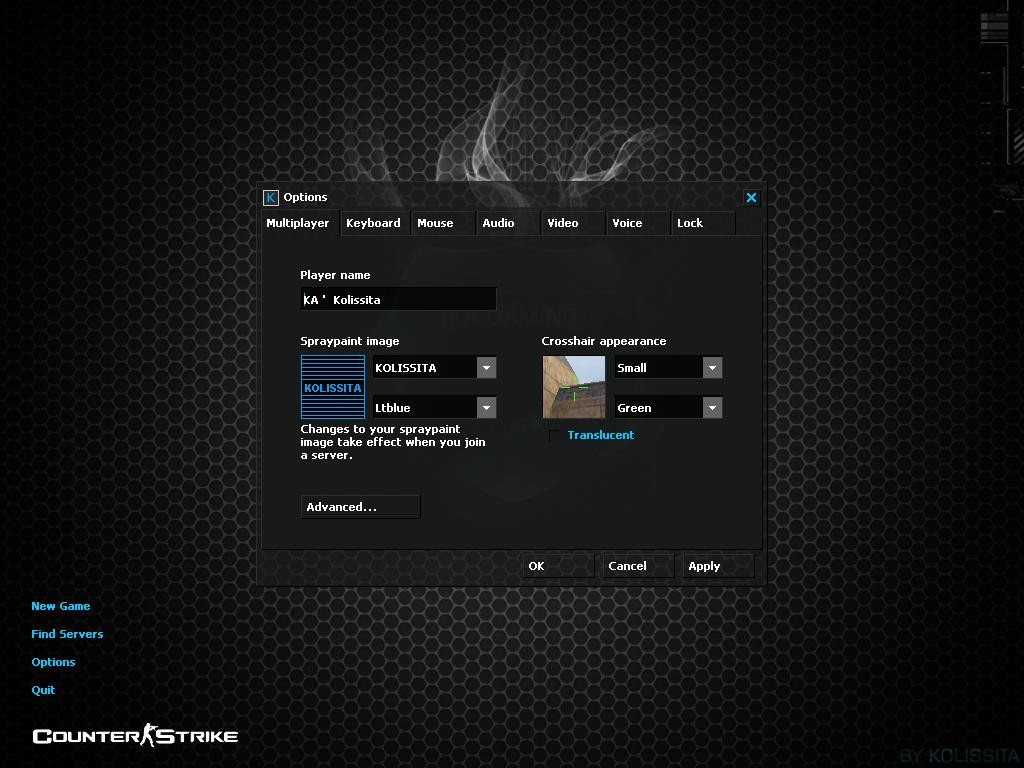This screenshot has height=768, width=1024.
Task: Click the Cancel button
Action: [638, 566]
